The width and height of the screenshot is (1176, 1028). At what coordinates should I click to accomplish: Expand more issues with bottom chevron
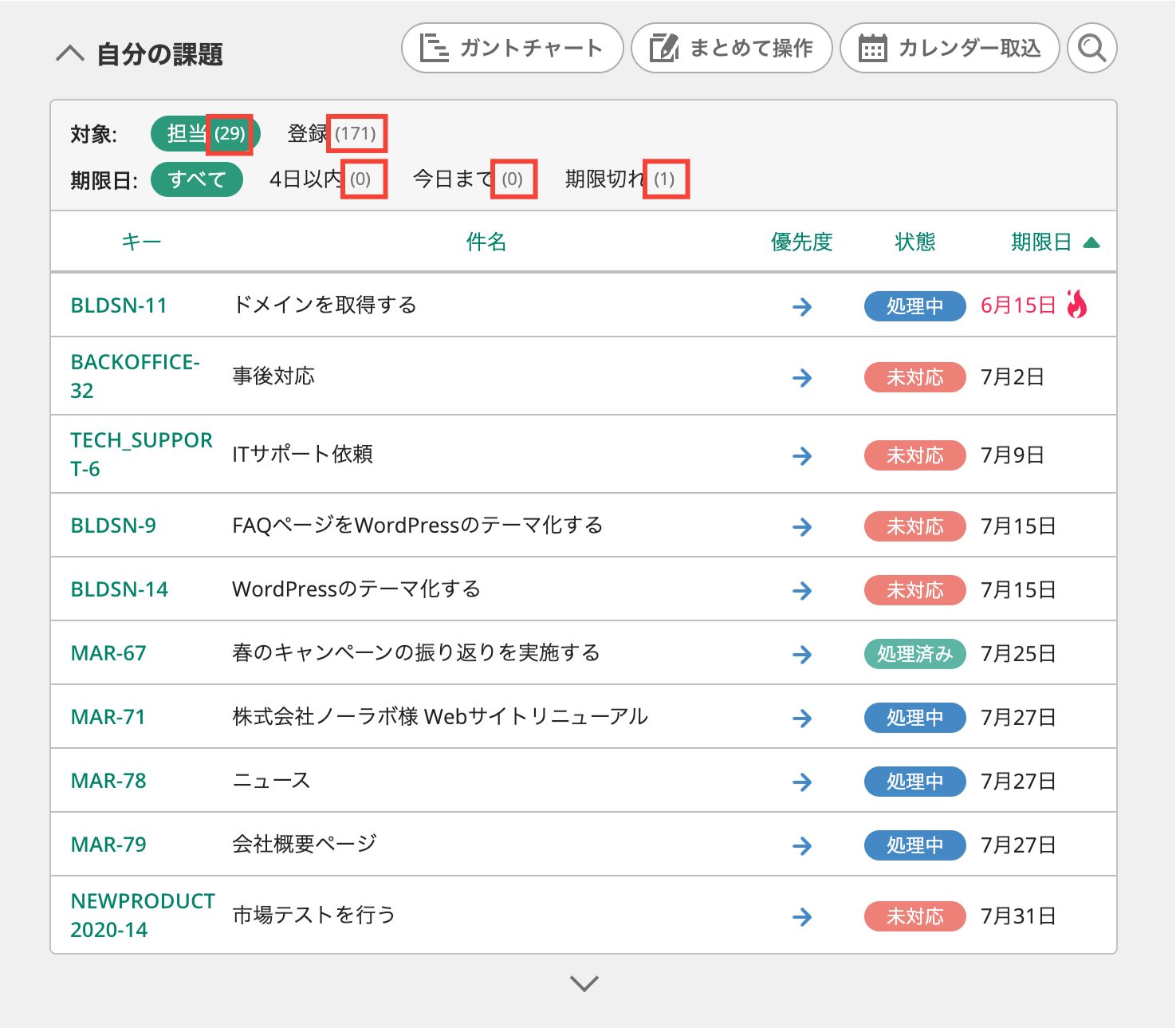pyautogui.click(x=584, y=983)
